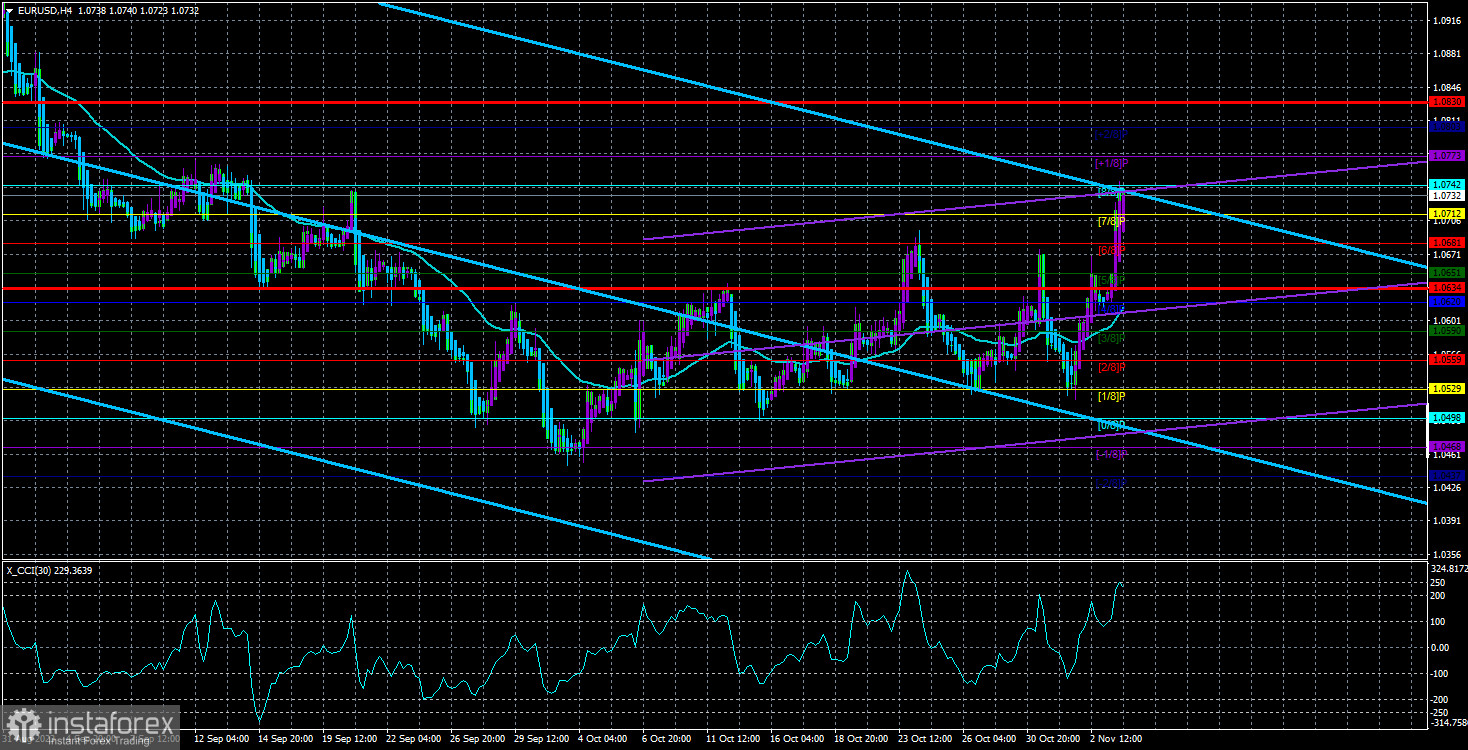Click the 1.0356 price scale value

(x=1447, y=554)
